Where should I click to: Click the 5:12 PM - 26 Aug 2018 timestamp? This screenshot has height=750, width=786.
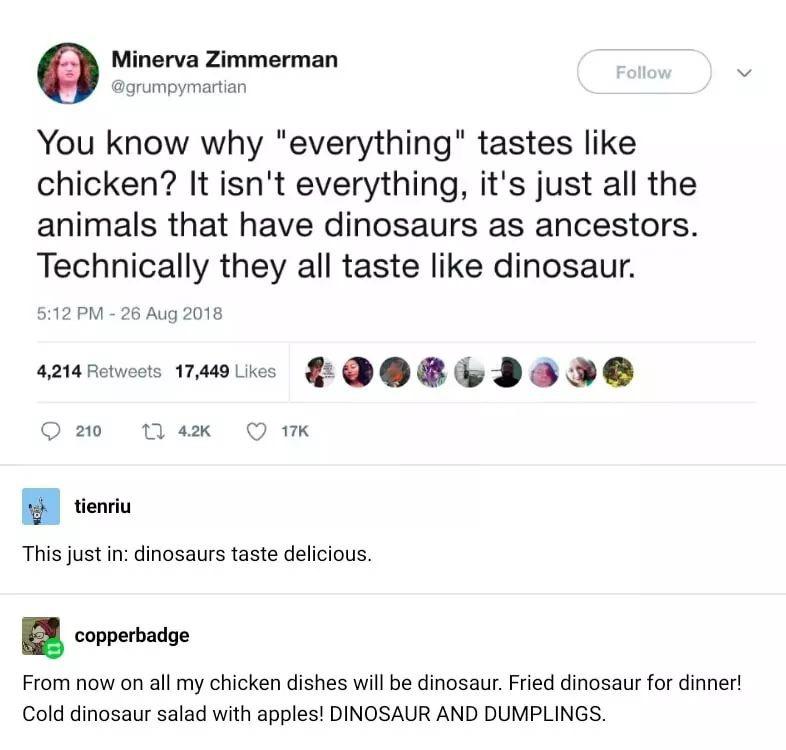tap(129, 313)
